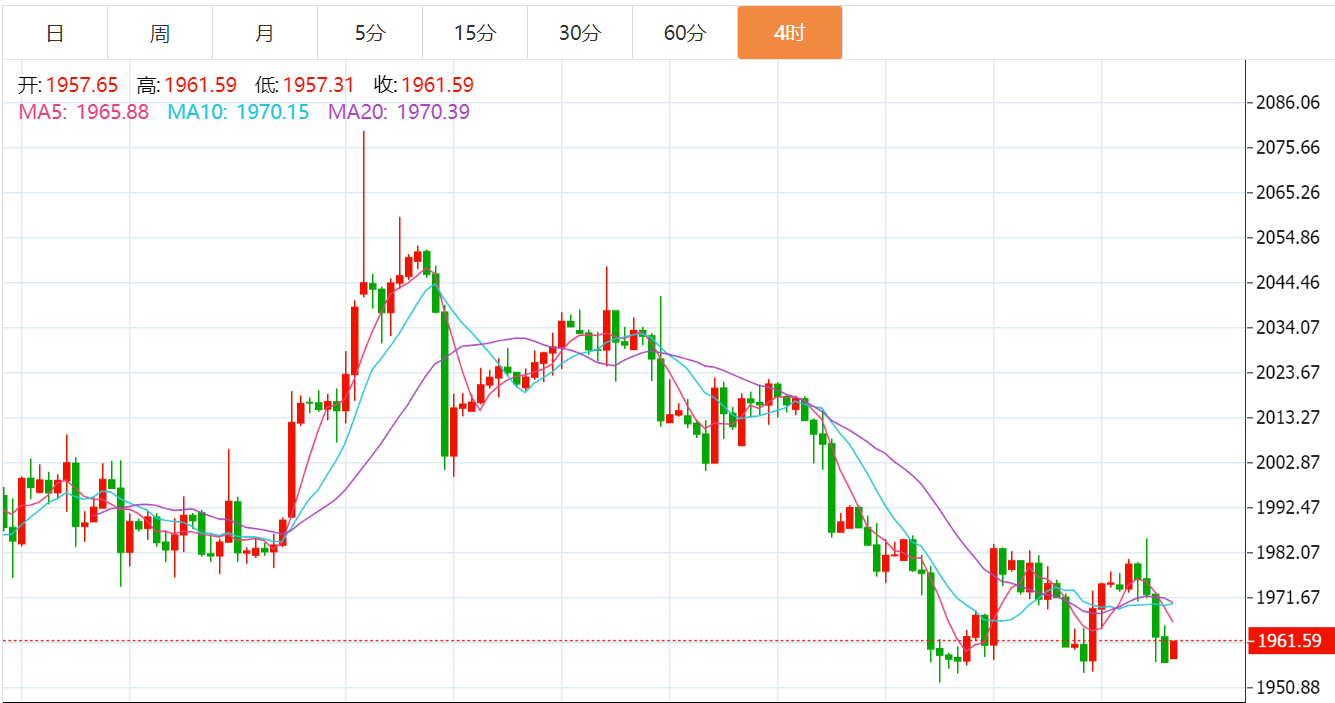Click the 2054.86 price axis label
Screen dimensions: 1335x703
click(1289, 237)
